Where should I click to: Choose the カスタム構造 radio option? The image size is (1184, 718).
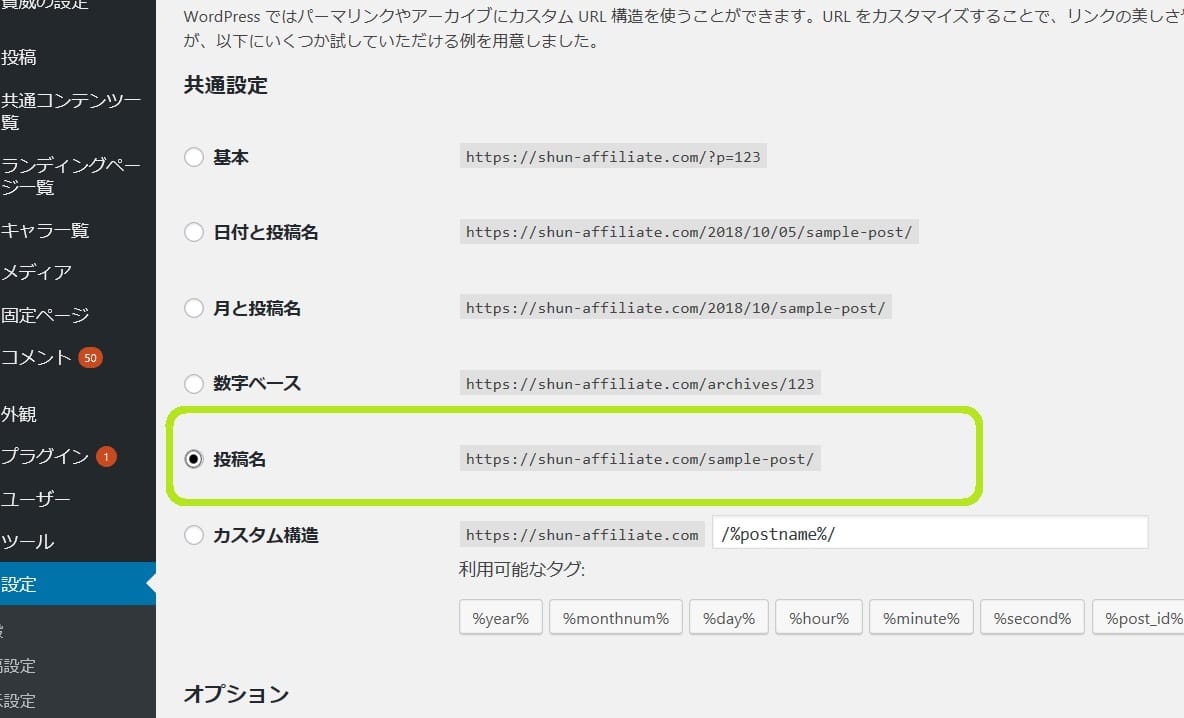click(194, 535)
